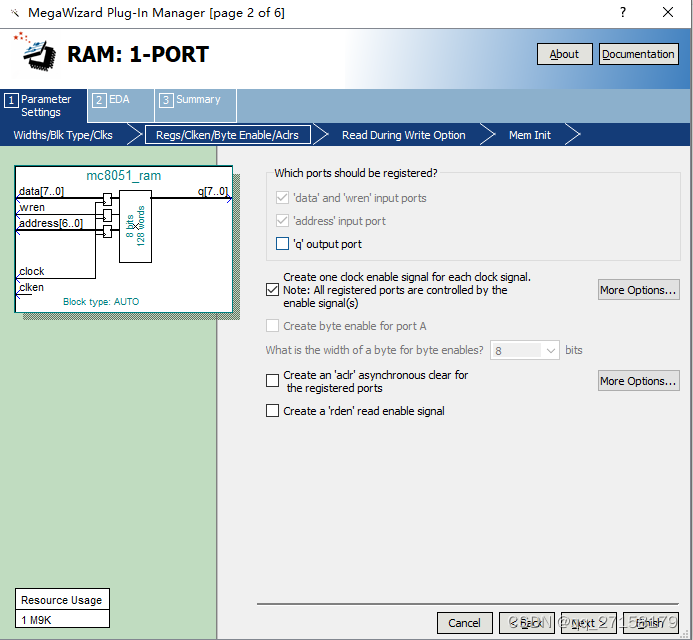
Task: Go to Read During Write Option step
Action: (404, 135)
